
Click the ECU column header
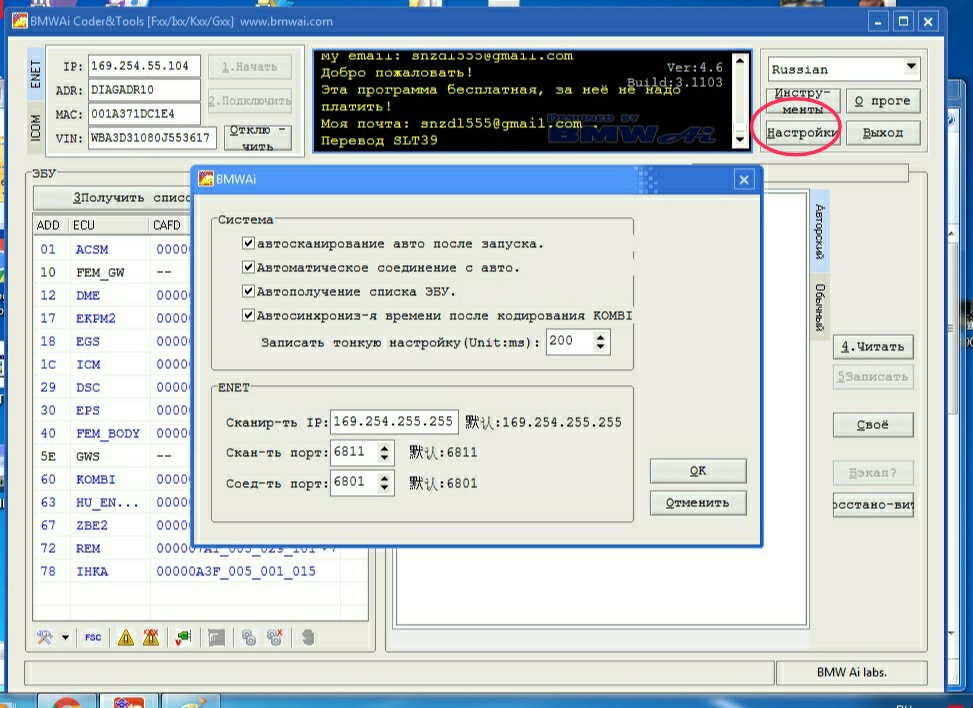[x=110, y=225]
